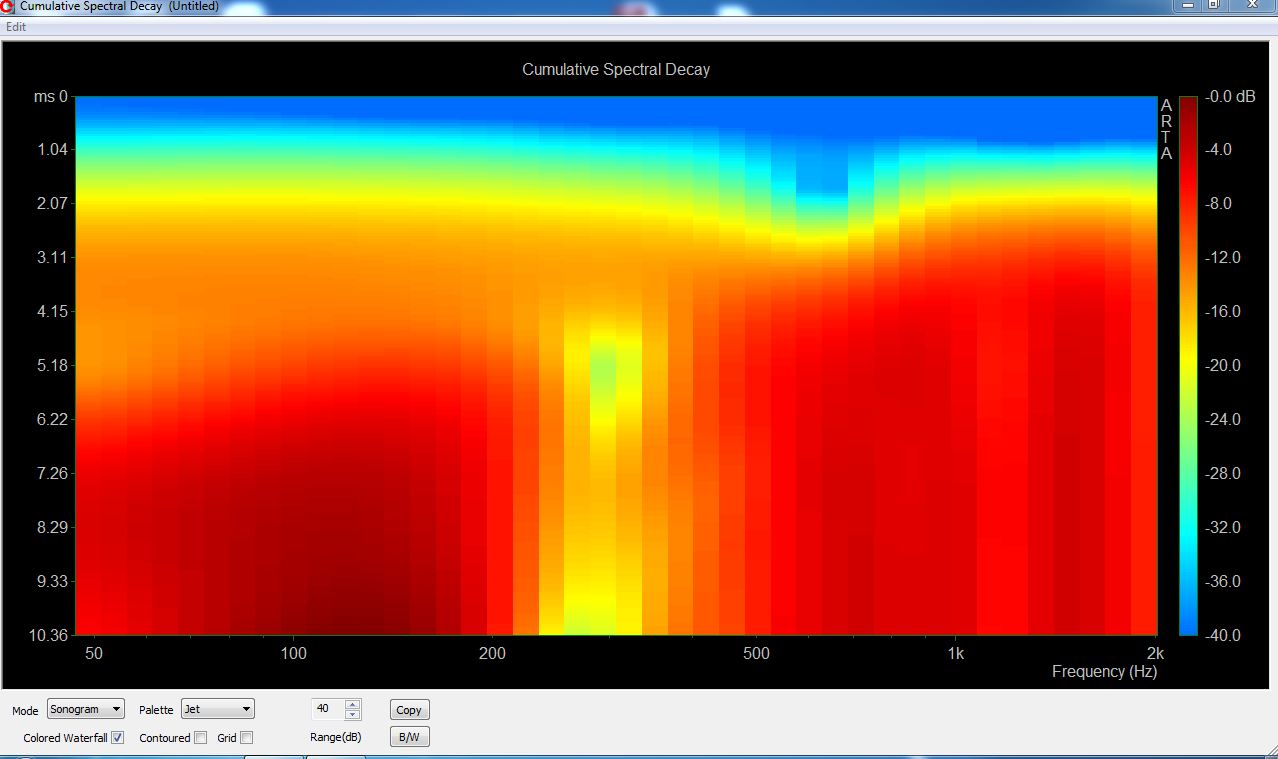The height and width of the screenshot is (759, 1278).
Task: Click the Frequency (Hz) axis label
Action: [x=1104, y=672]
